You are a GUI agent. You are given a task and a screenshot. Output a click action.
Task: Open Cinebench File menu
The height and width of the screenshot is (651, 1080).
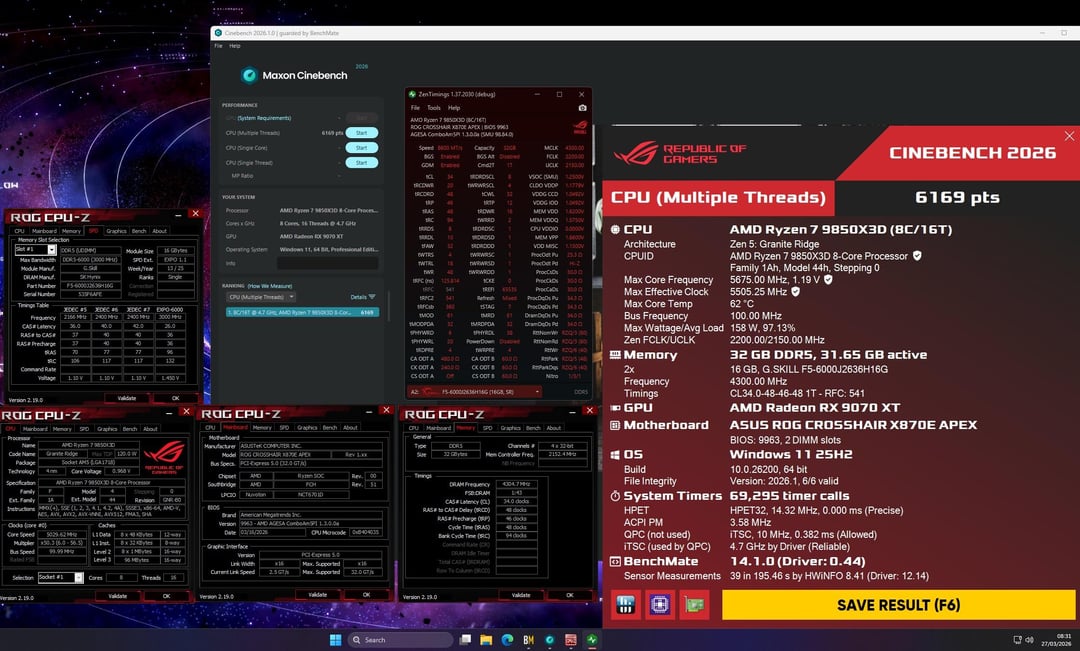(218, 46)
